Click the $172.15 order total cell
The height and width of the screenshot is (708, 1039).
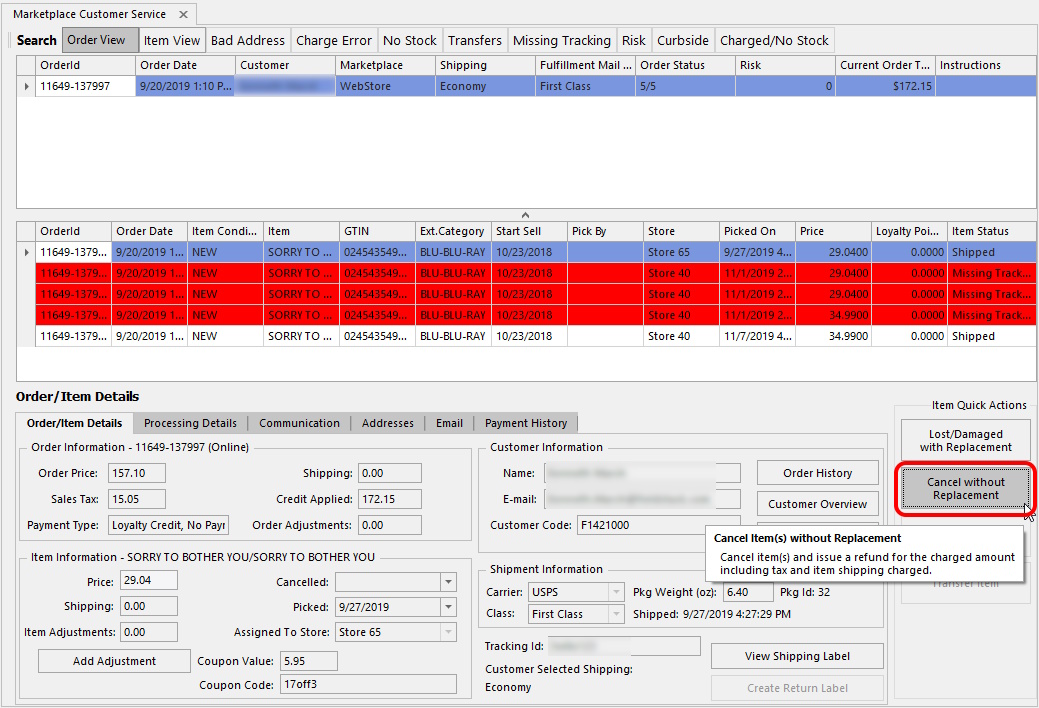coord(885,86)
